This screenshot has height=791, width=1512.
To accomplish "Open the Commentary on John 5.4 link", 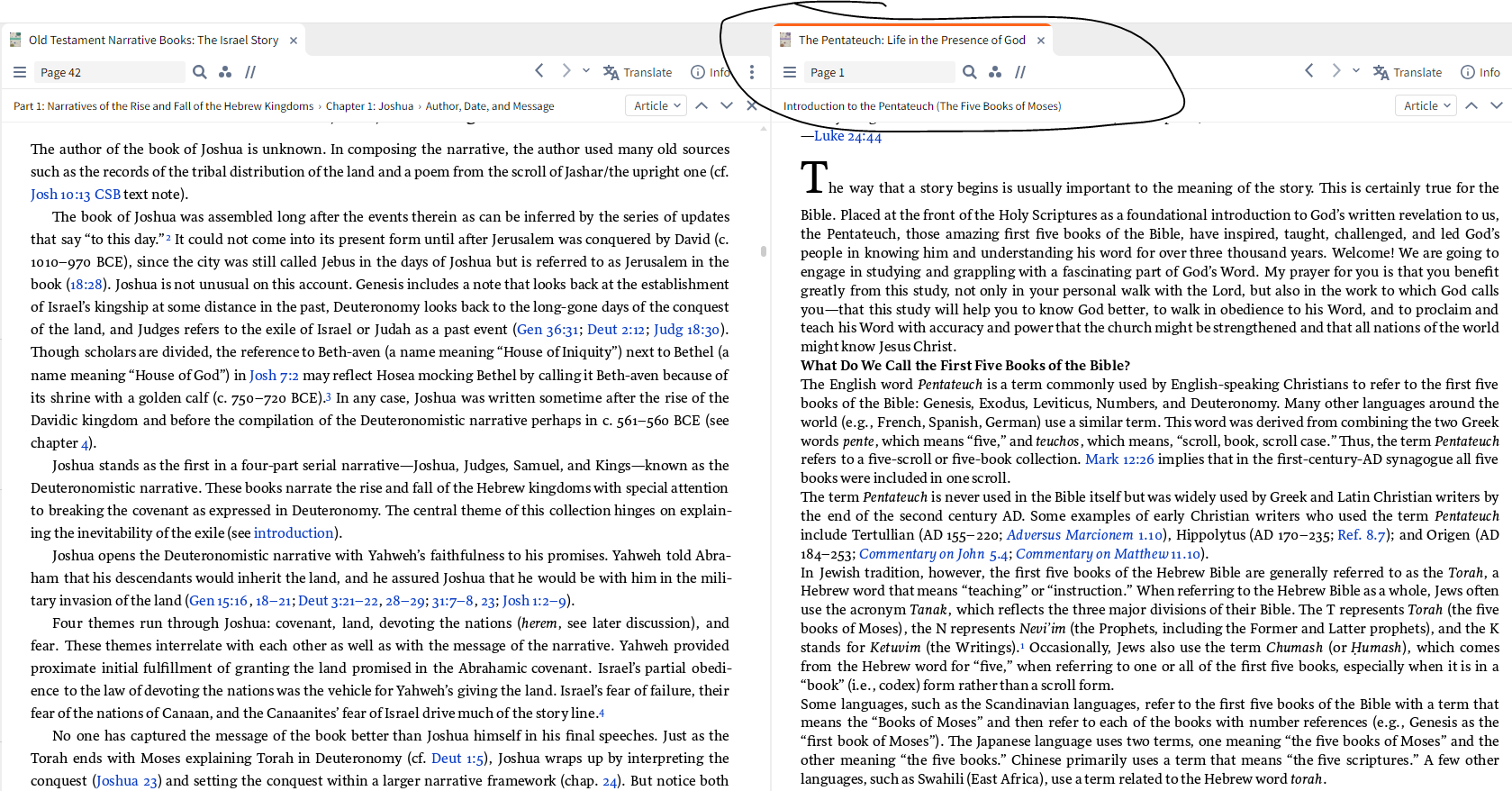I will click(934, 554).
